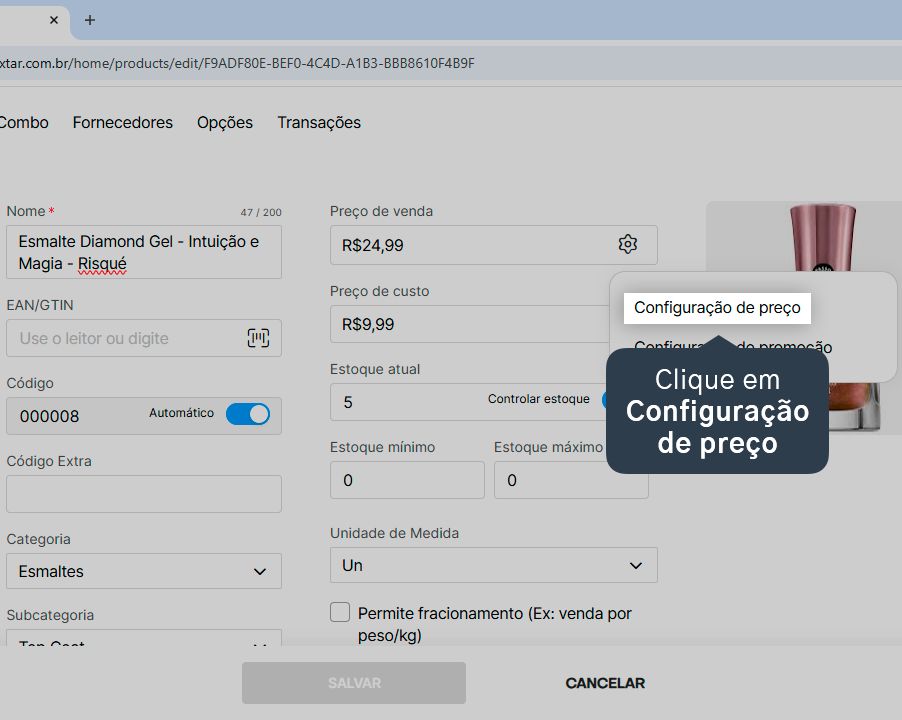Click the browser address bar URL

[237, 63]
